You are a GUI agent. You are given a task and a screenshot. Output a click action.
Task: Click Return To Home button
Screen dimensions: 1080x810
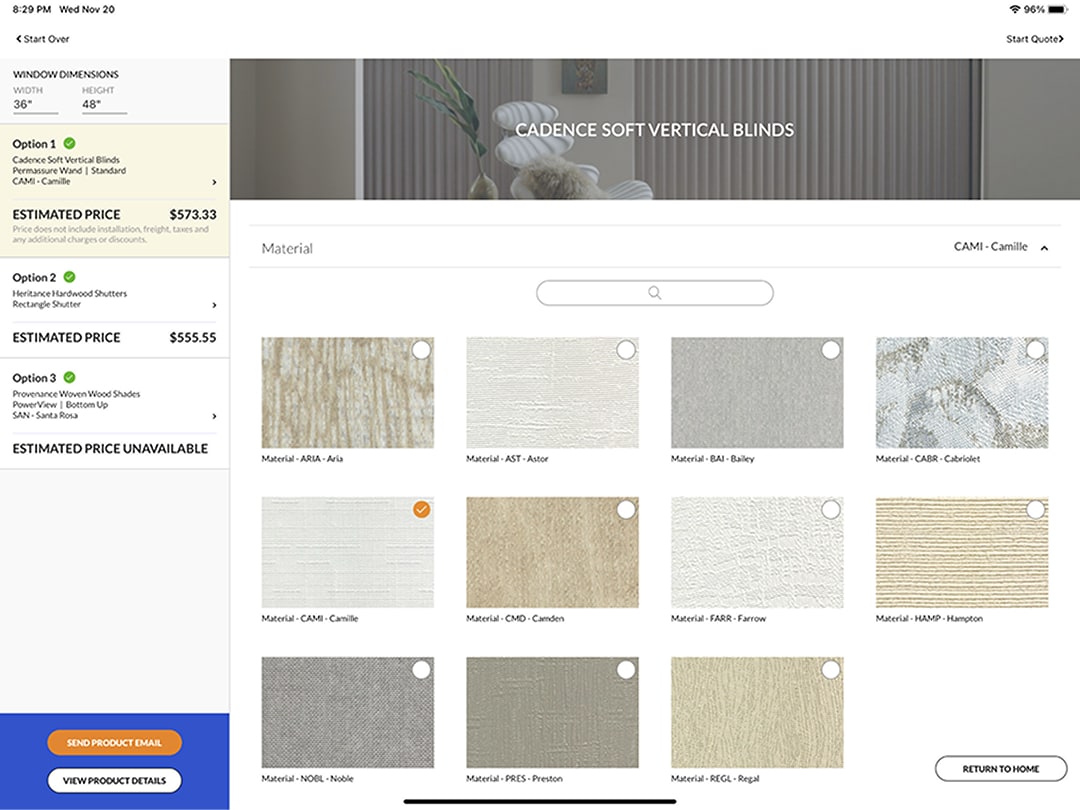tap(1001, 769)
